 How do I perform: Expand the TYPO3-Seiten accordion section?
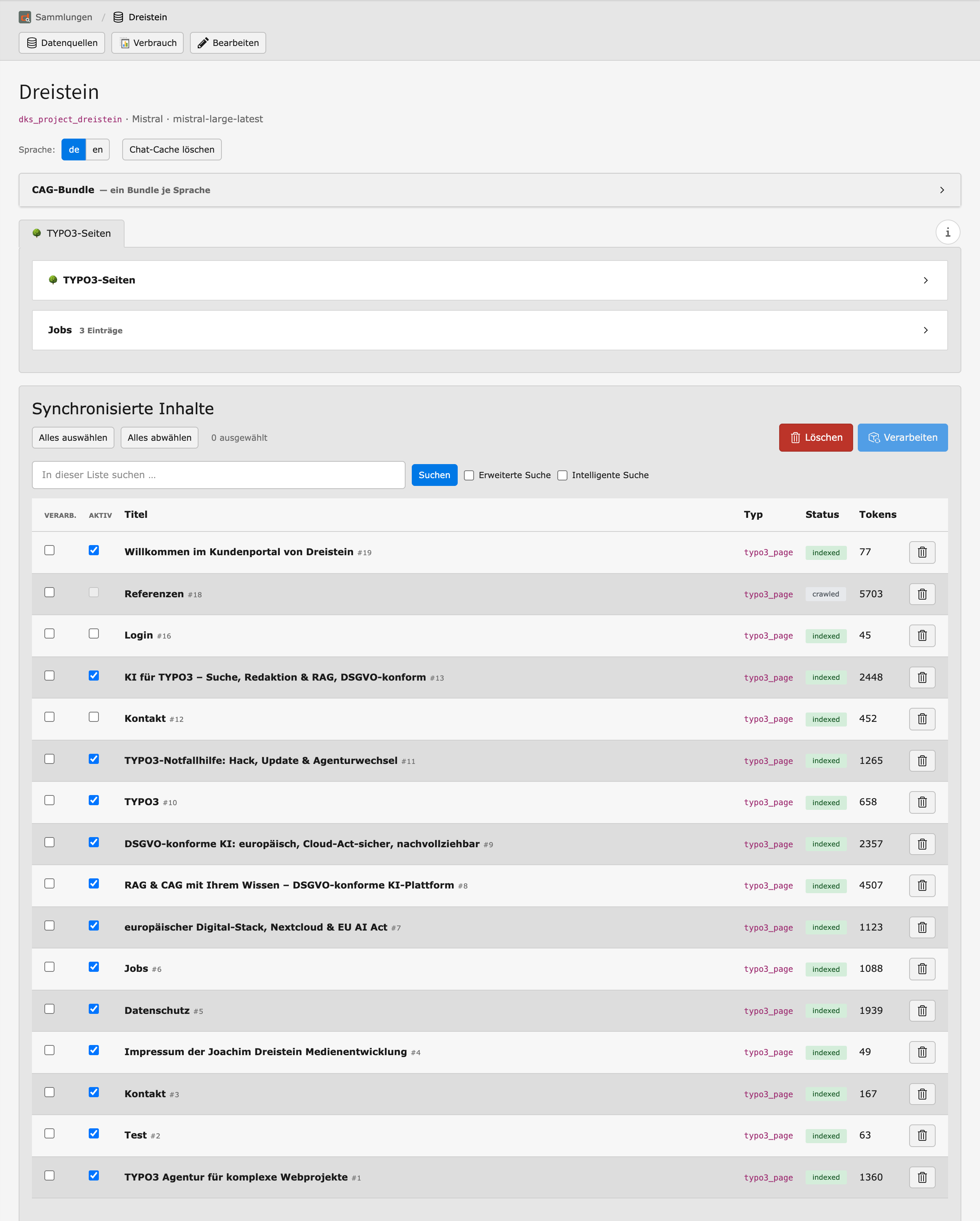tap(490, 280)
